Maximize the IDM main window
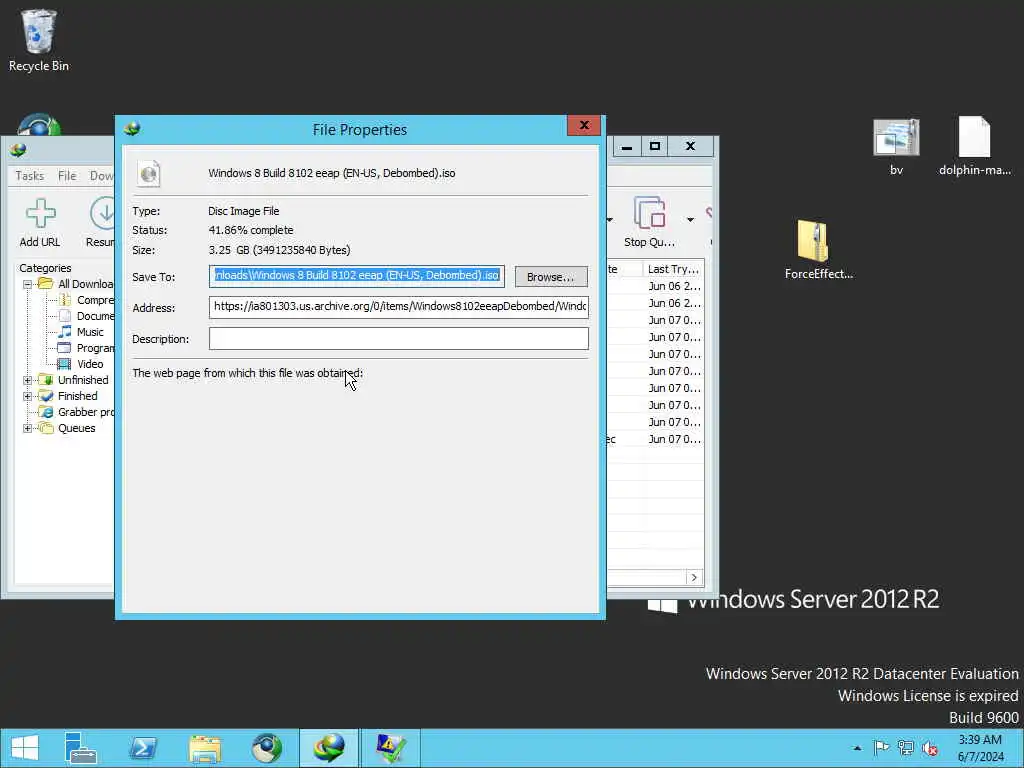Viewport: 1024px width, 768px height. click(655, 147)
